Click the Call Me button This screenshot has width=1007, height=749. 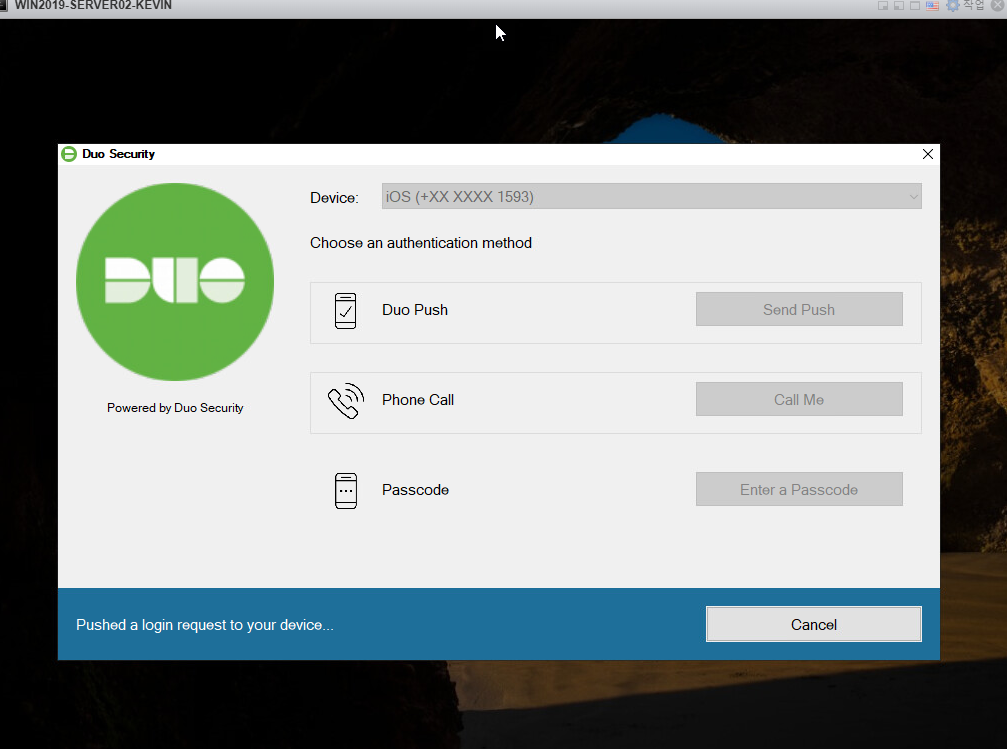coord(799,400)
